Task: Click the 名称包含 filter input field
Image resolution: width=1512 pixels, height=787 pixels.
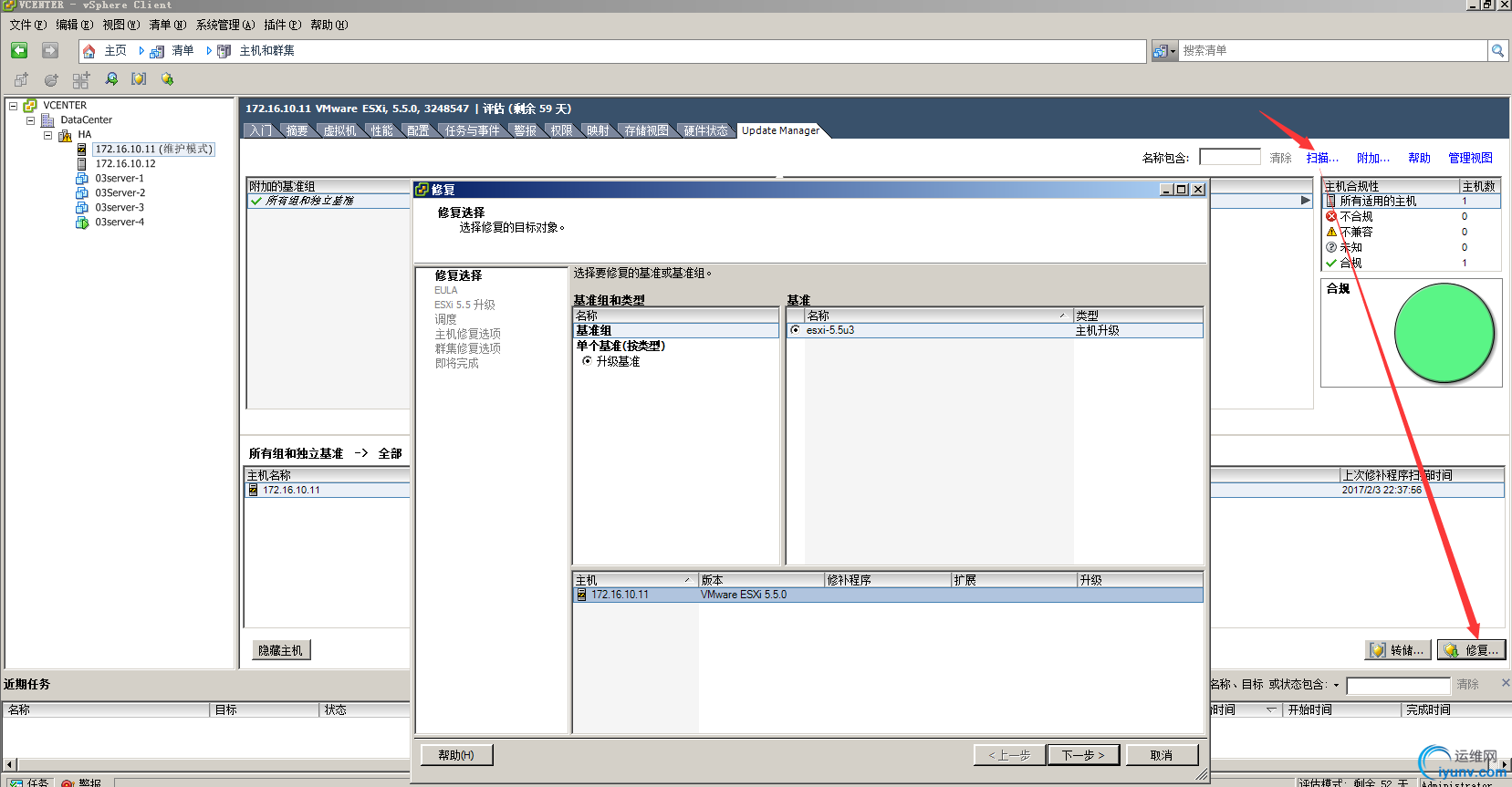Action: (x=1230, y=157)
